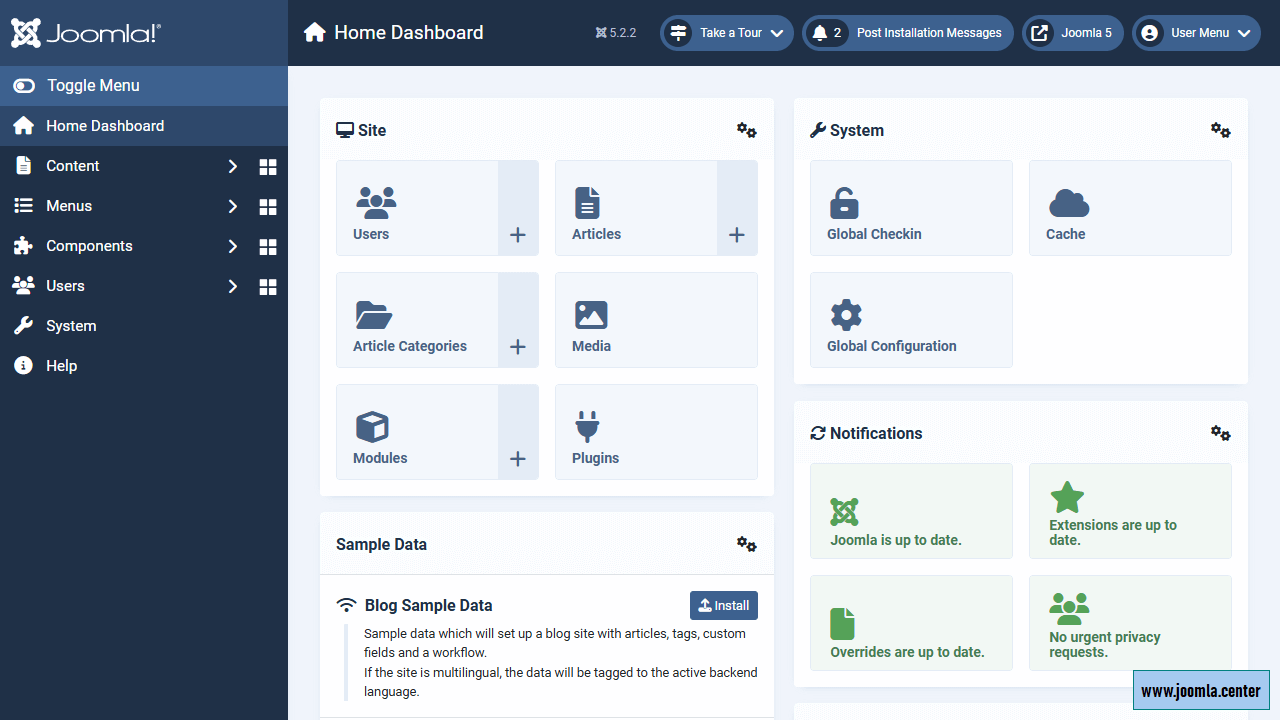Add a new module with plus
This screenshot has width=1280, height=720.
pos(518,432)
